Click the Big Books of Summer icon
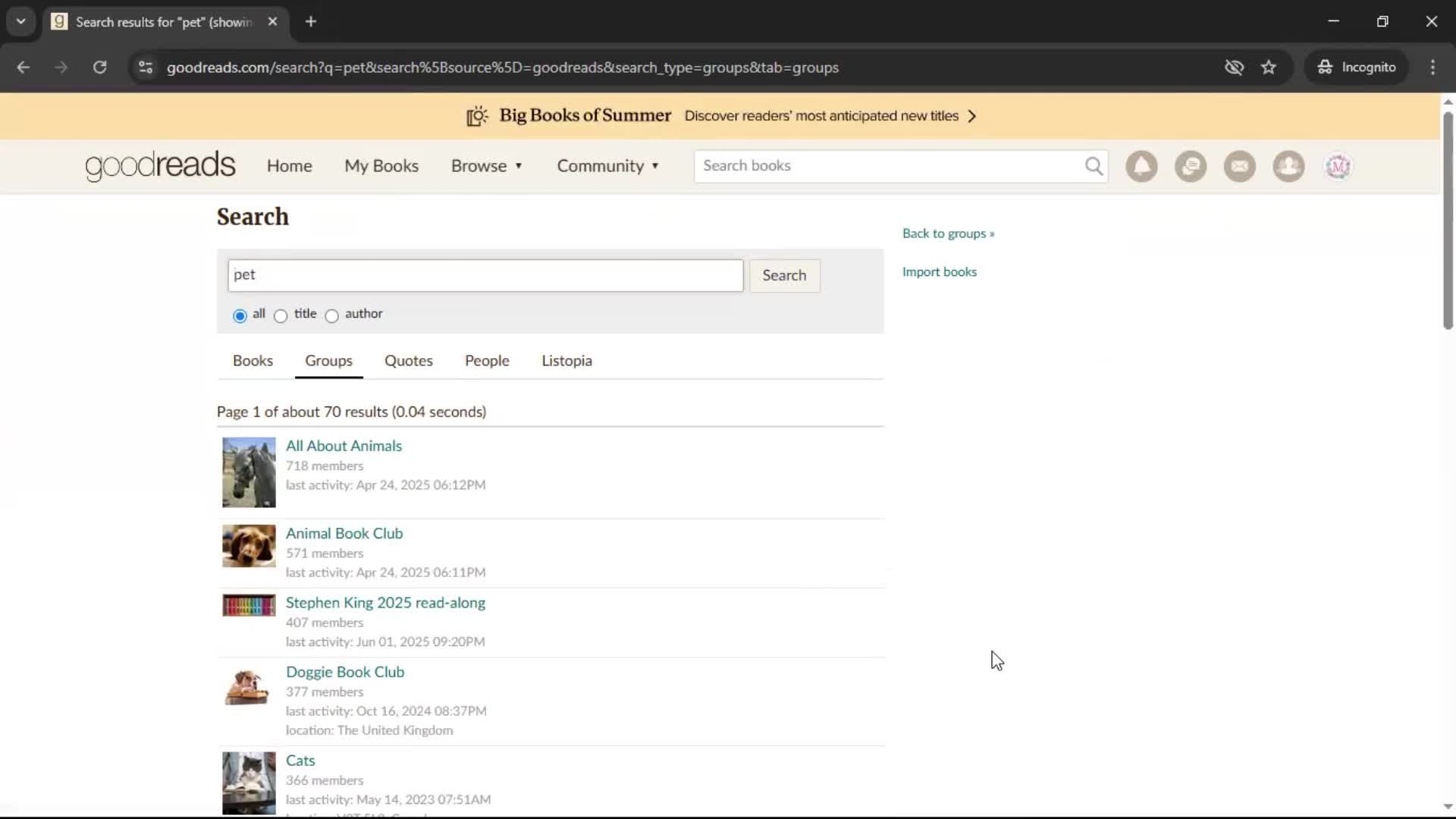Screen dimensions: 1456x819 coord(477,116)
